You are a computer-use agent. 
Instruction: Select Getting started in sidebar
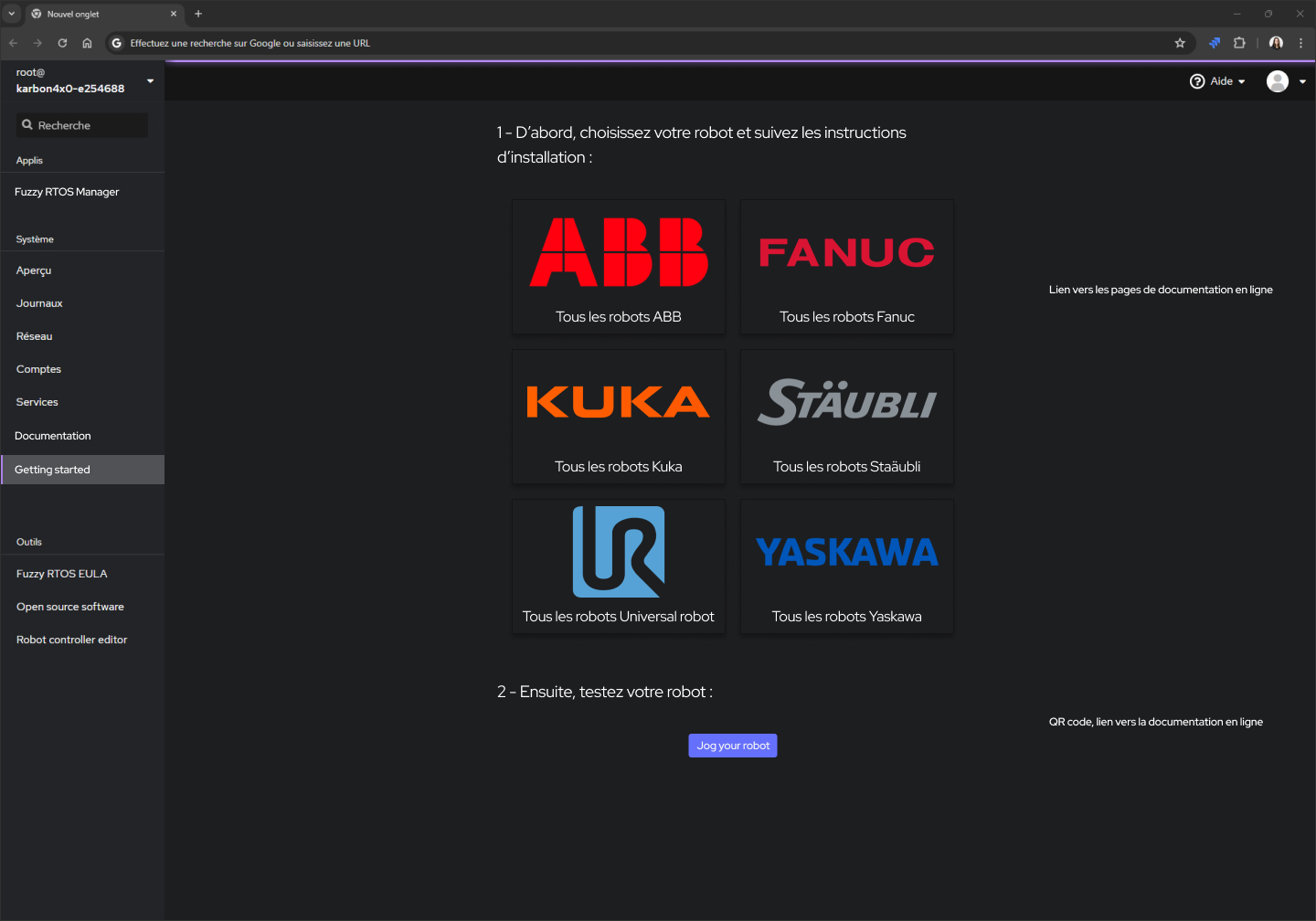pos(82,470)
